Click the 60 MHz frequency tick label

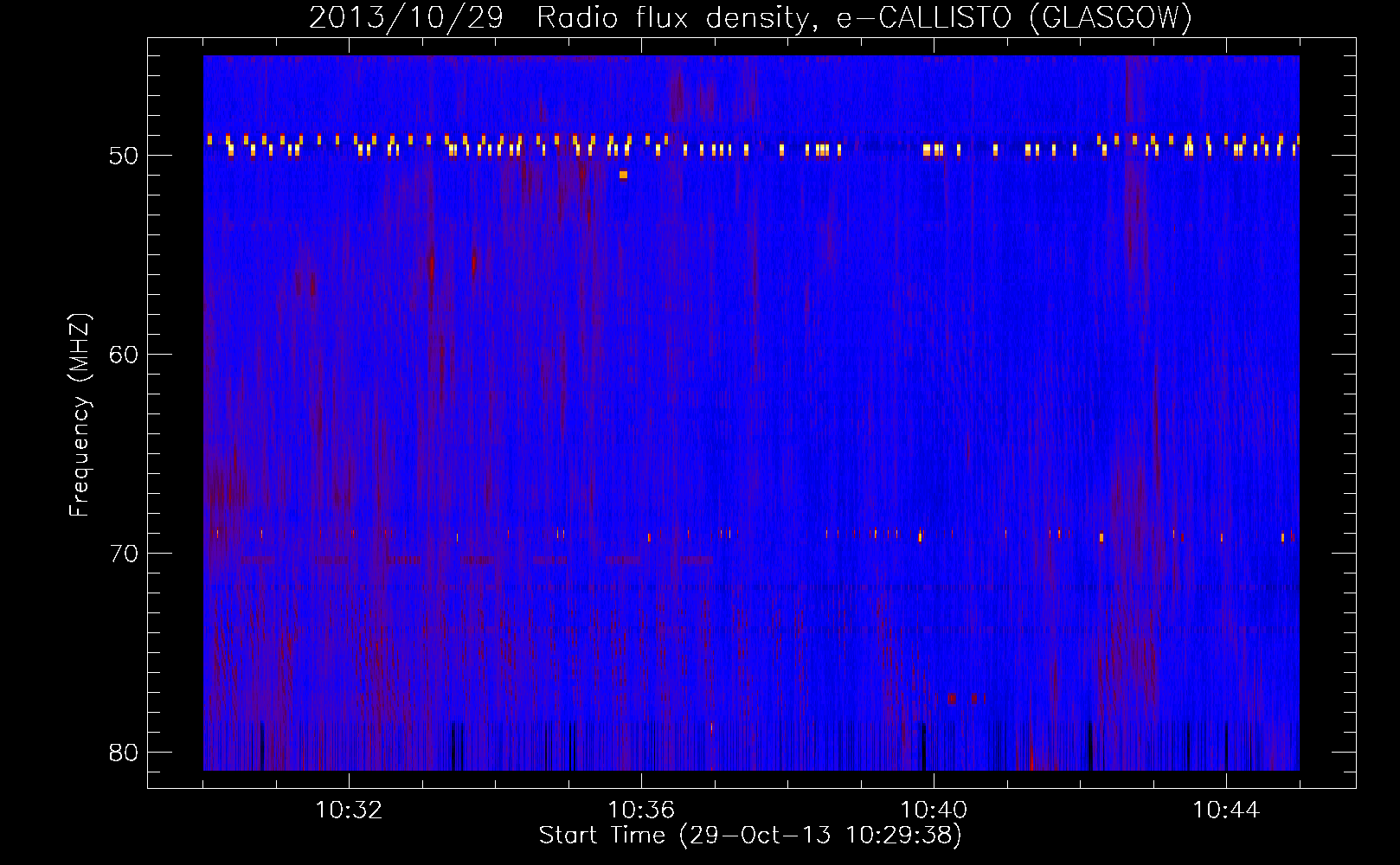click(x=124, y=355)
